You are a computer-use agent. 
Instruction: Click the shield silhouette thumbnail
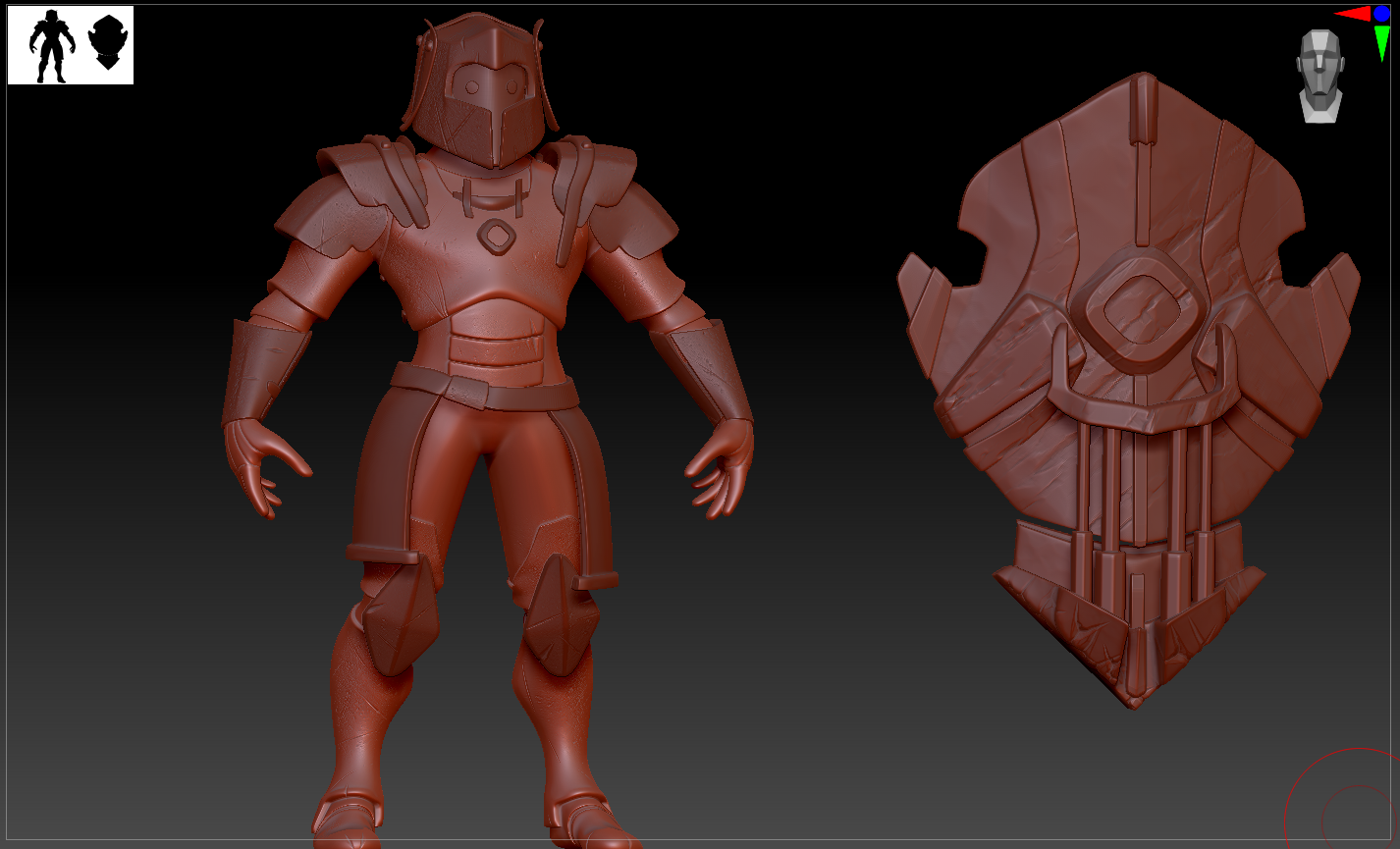[107, 43]
